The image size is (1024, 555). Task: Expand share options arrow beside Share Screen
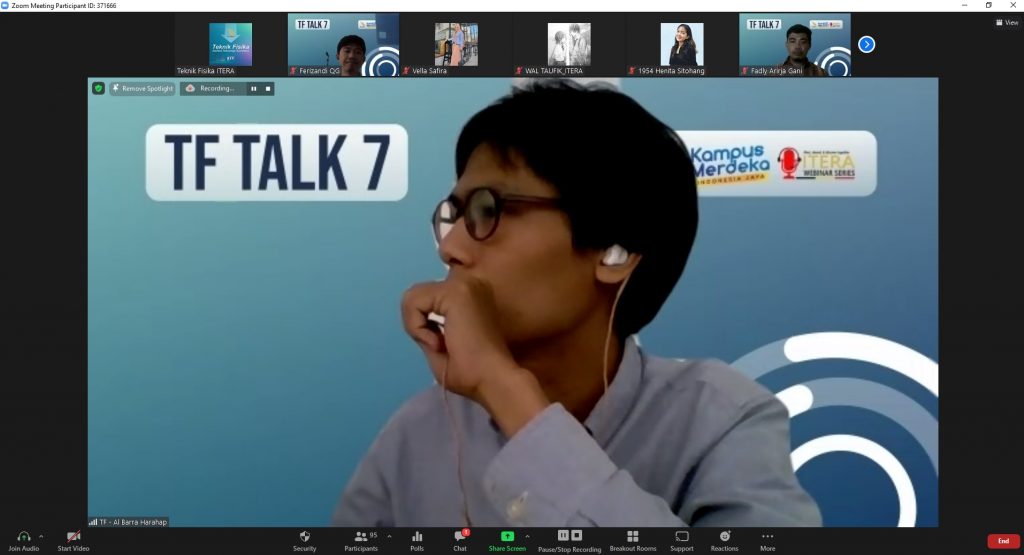point(528,537)
